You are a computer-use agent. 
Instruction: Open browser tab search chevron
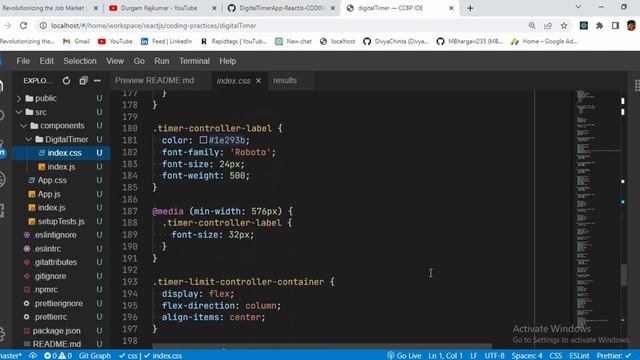coord(578,7)
